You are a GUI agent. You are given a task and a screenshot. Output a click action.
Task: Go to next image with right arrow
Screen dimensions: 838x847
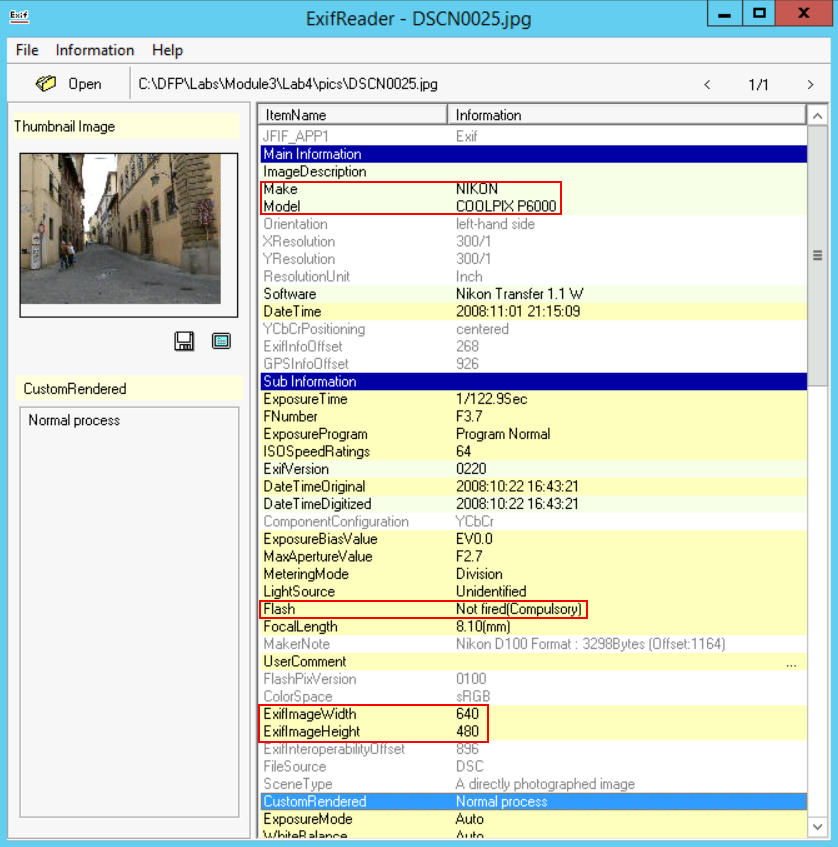click(x=810, y=85)
